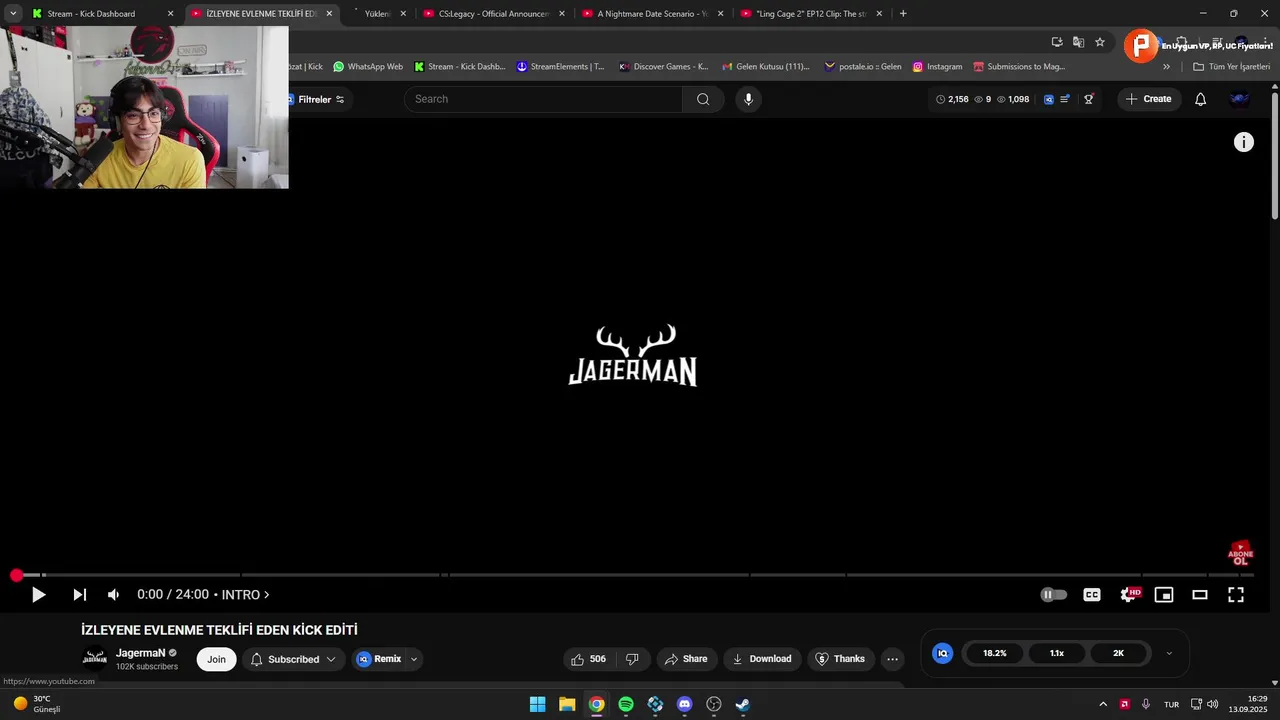Expand Remix dropdown arrow
The image size is (1280, 720).
point(414,659)
